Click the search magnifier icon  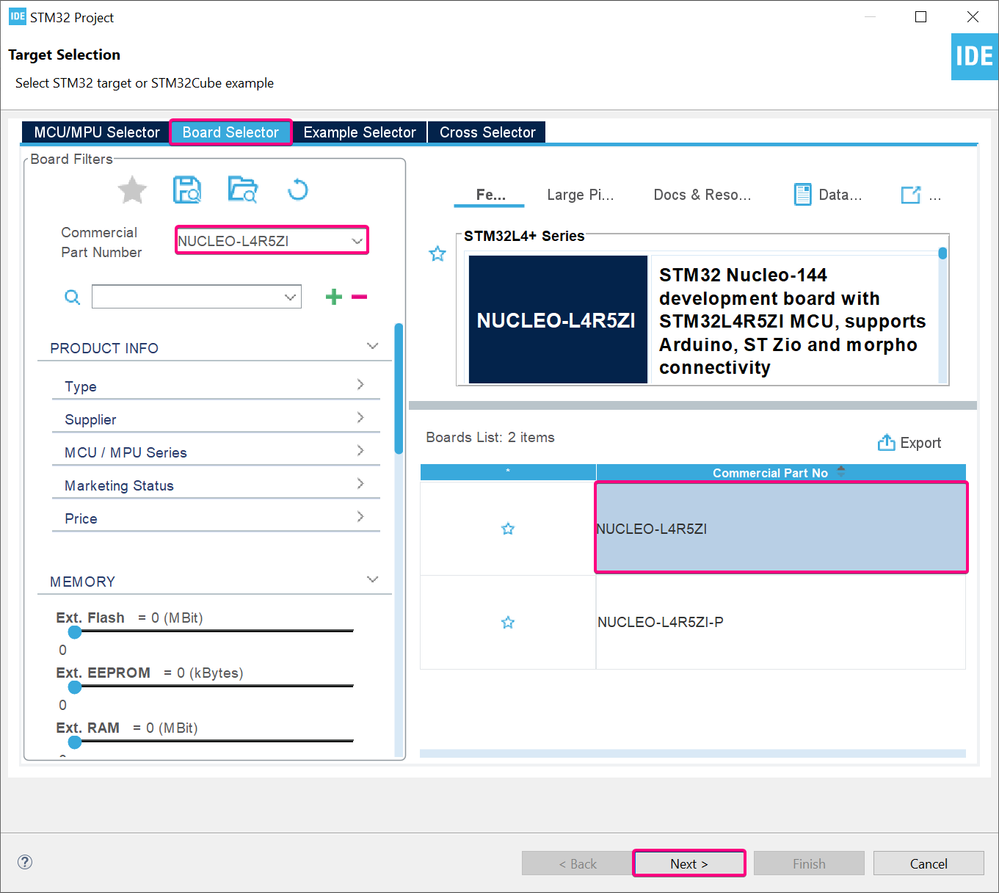73,297
